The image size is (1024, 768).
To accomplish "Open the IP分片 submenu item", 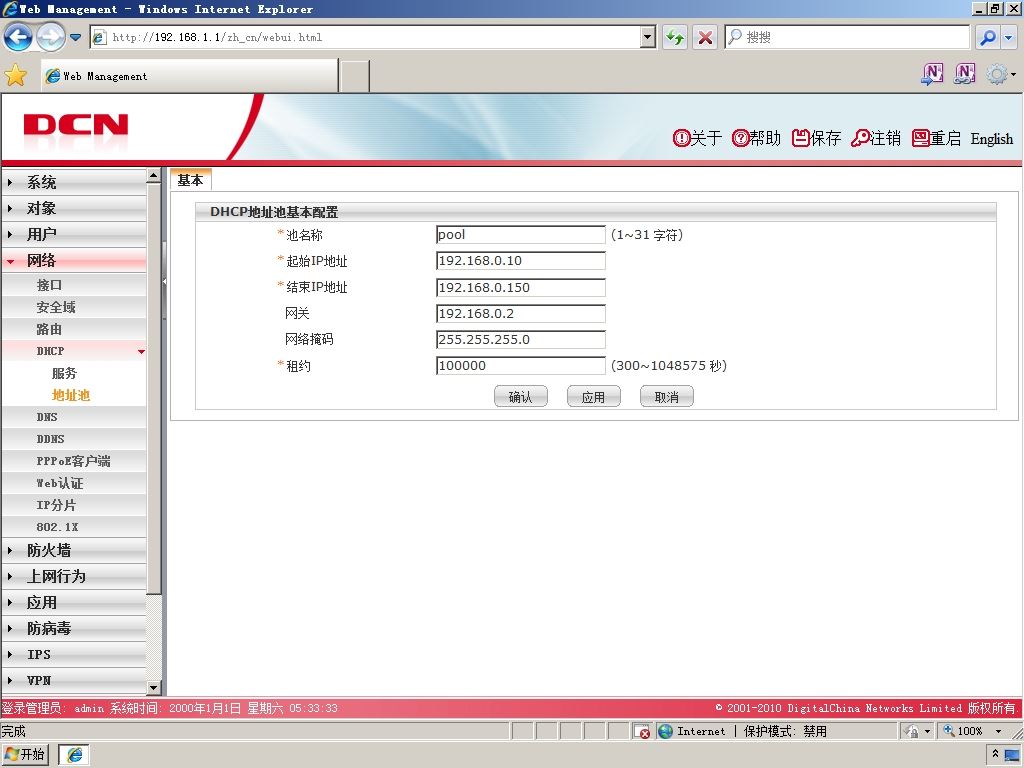I will [x=74, y=505].
